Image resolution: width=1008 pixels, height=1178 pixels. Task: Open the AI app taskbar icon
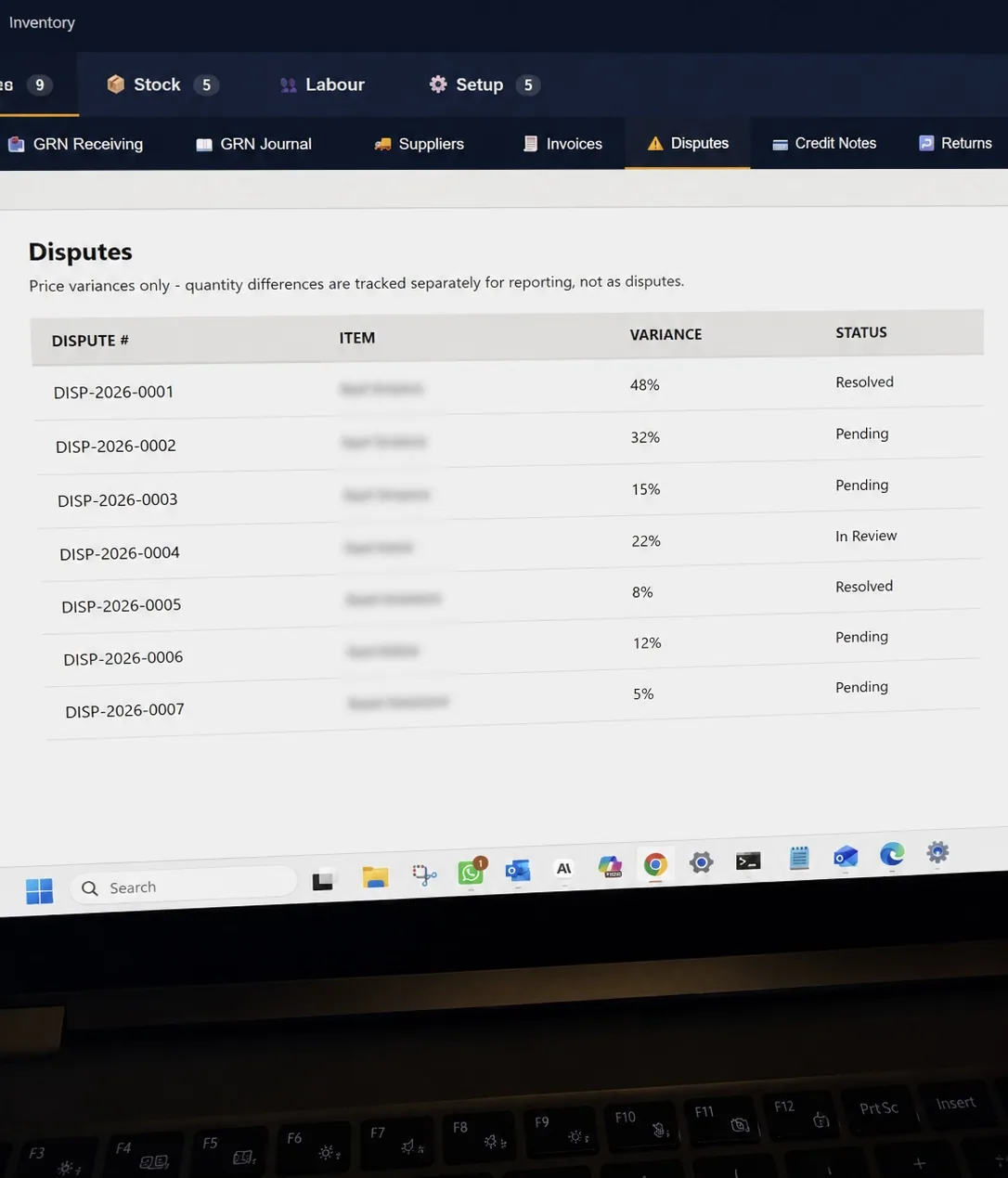[563, 868]
